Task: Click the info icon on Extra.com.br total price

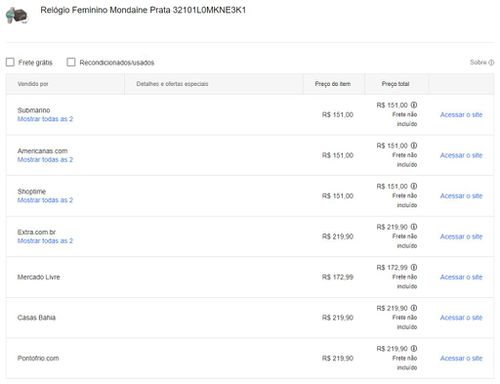Action: 414,227
